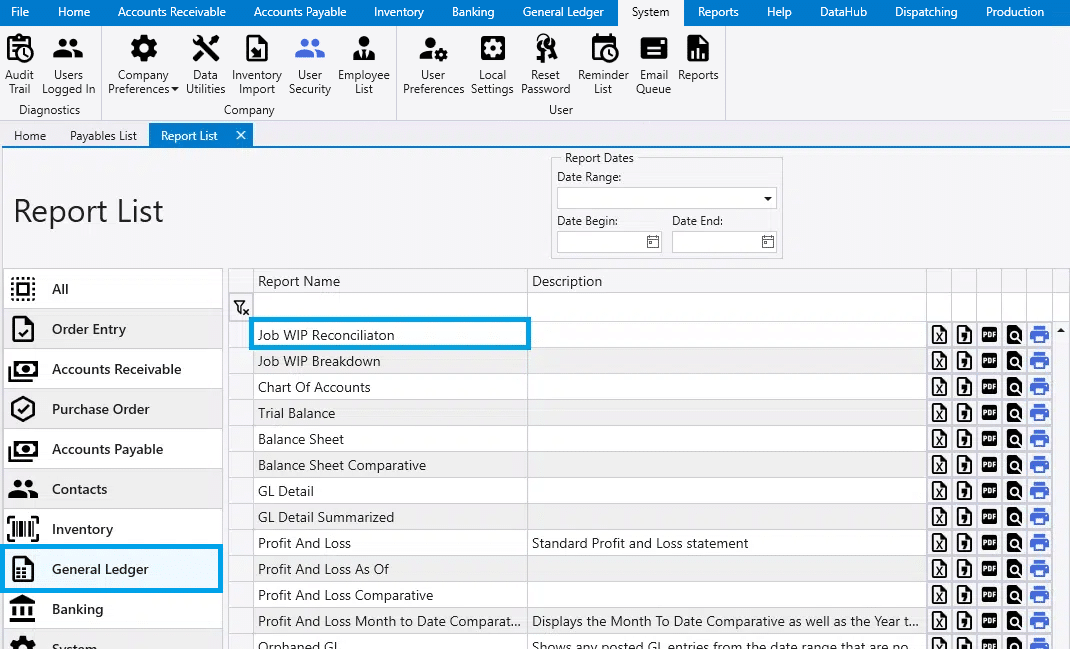Switch to the General Ledger ribbon tab
1070x649 pixels.
(x=563, y=12)
